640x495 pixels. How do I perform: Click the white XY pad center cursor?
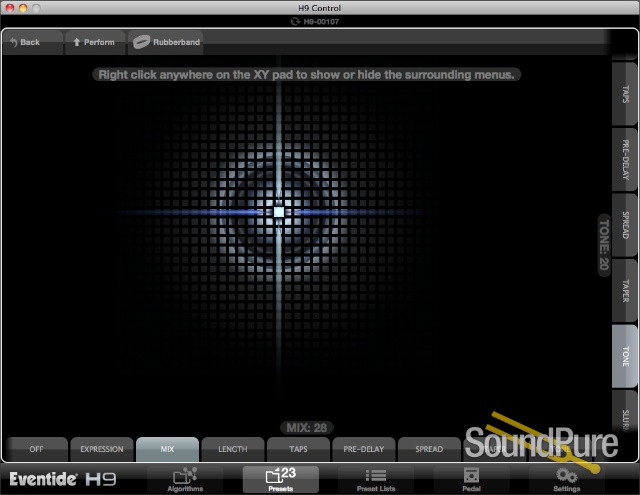pos(278,212)
